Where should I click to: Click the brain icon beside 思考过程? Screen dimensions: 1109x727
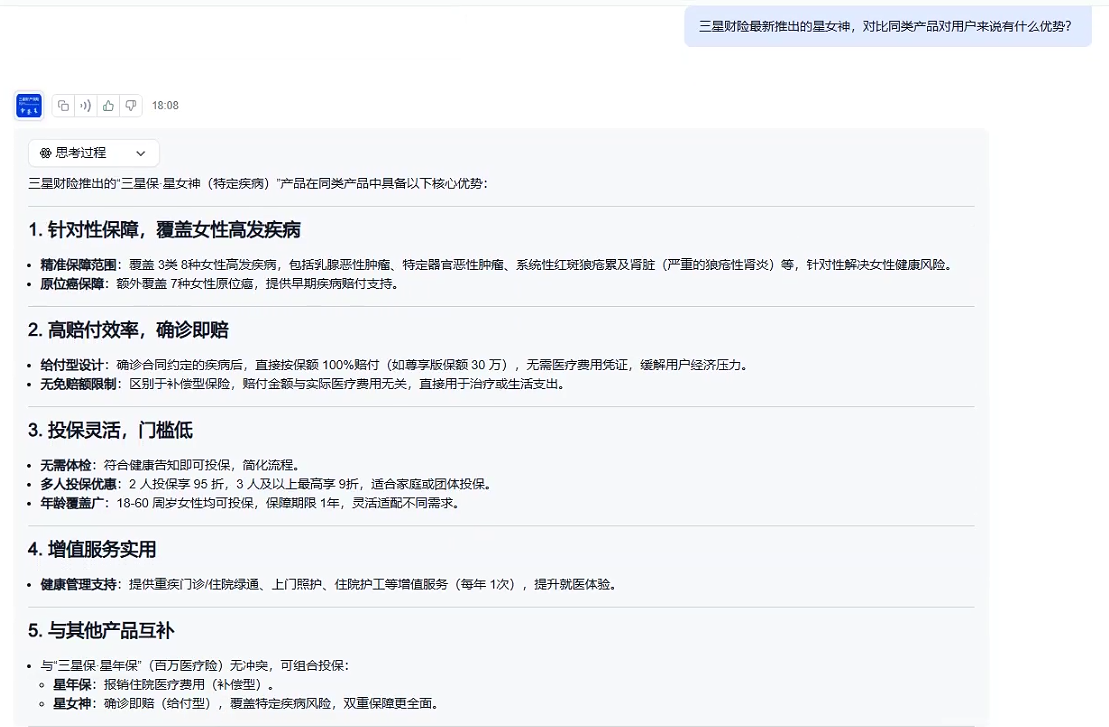45,153
